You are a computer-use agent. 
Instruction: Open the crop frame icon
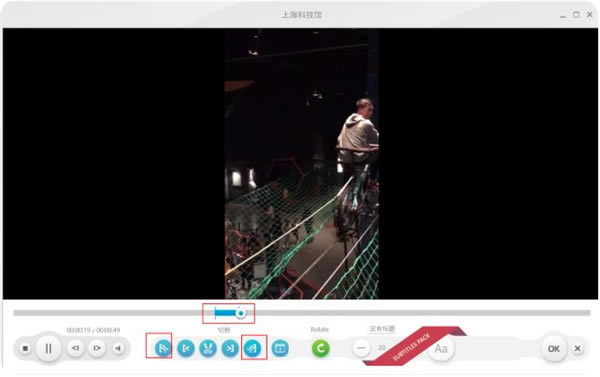tap(280, 348)
